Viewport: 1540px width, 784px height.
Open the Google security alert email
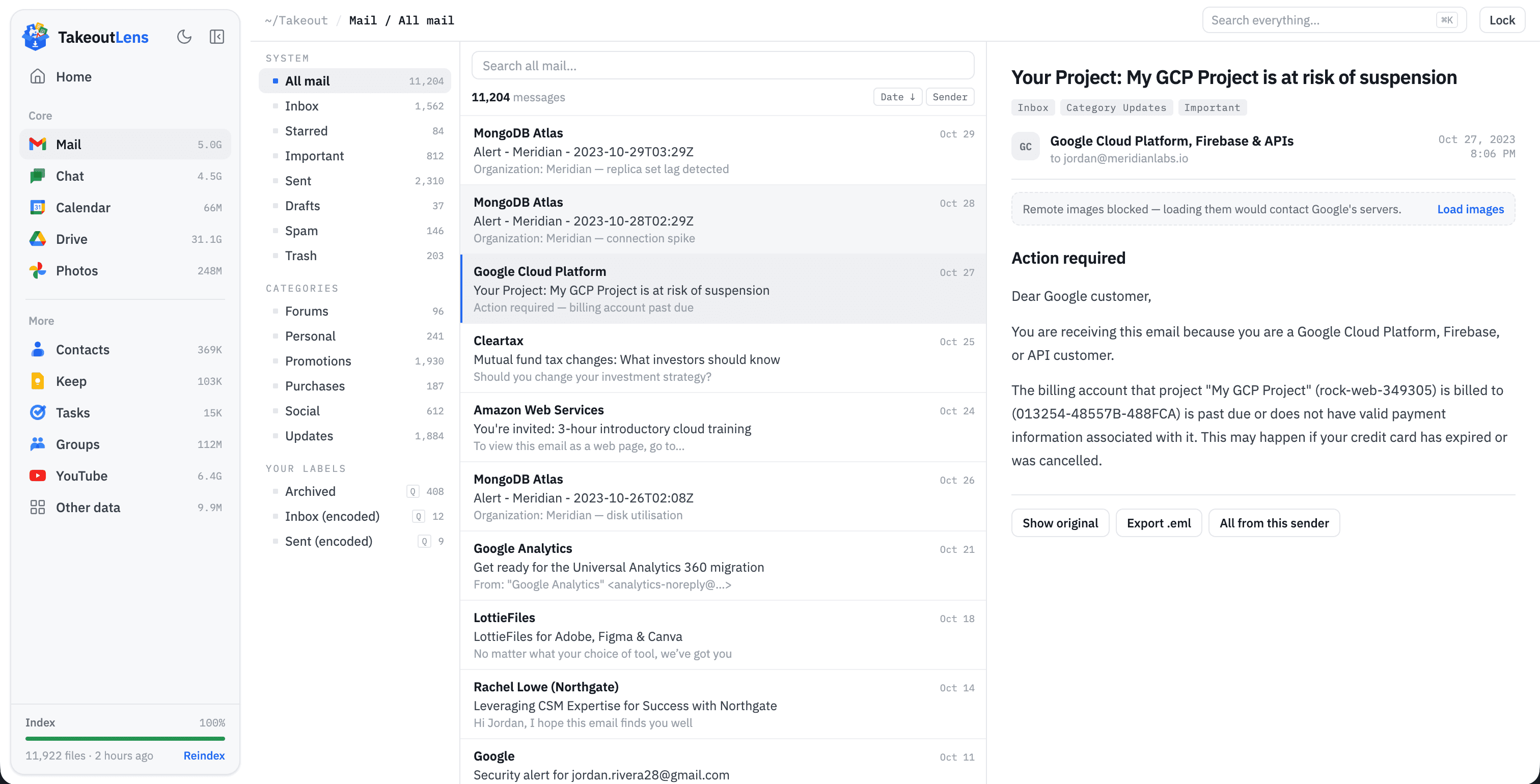pyautogui.click(x=723, y=762)
